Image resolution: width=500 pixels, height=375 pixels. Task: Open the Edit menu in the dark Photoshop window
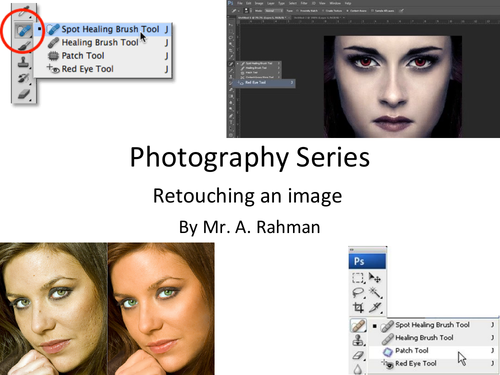(x=248, y=3)
